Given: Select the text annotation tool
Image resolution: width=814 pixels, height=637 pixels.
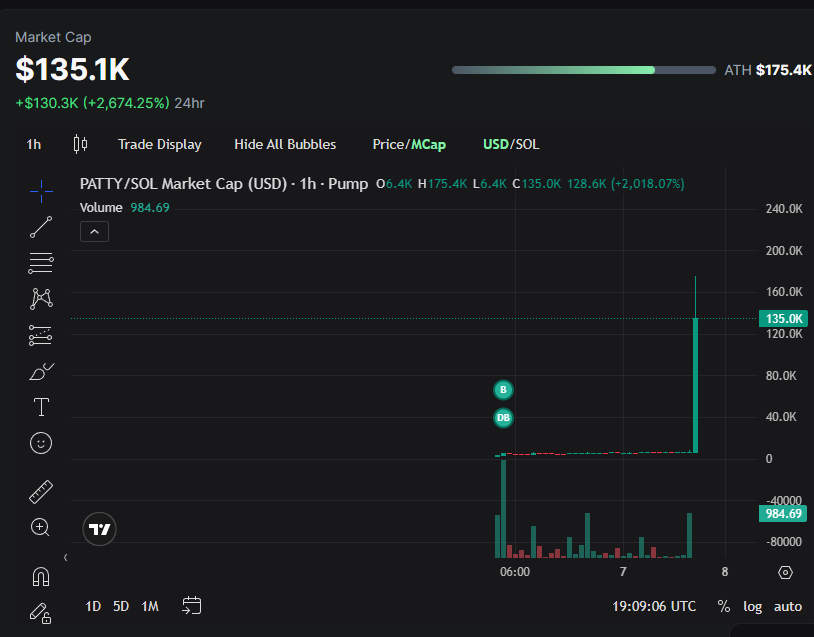Looking at the screenshot, I should pyautogui.click(x=41, y=407).
